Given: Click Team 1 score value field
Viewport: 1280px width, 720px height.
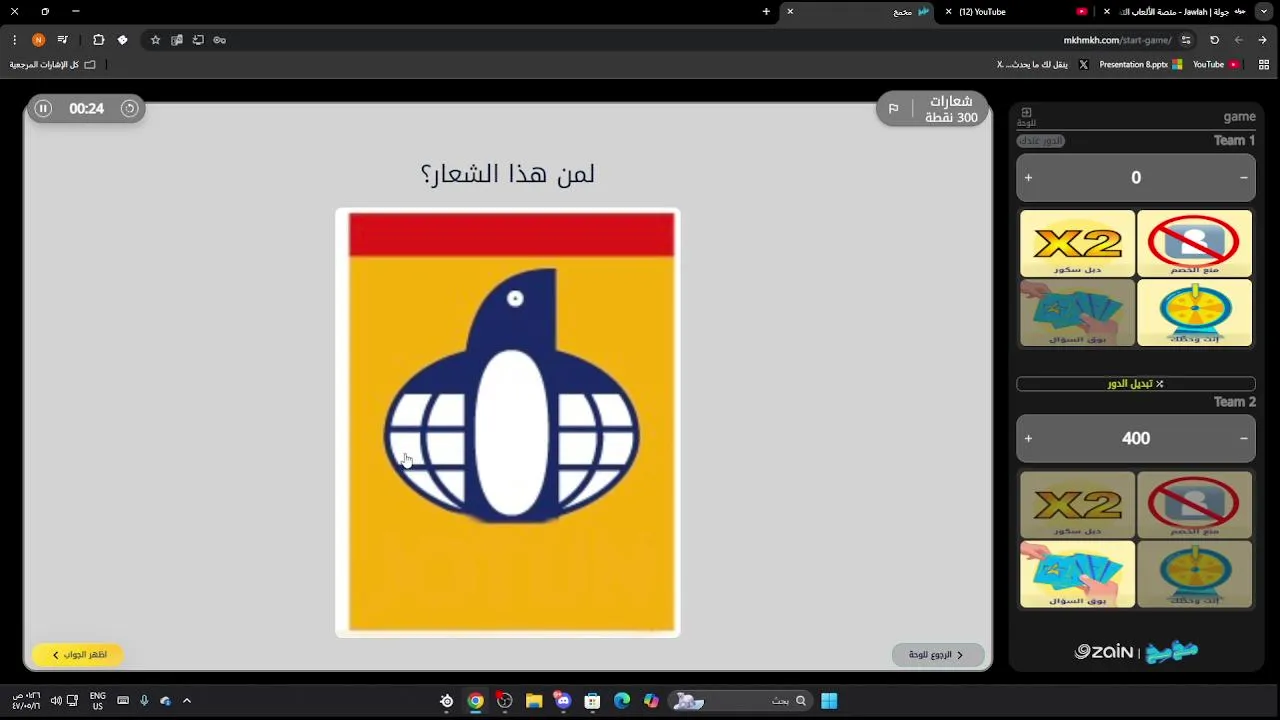Looking at the screenshot, I should pos(1136,177).
